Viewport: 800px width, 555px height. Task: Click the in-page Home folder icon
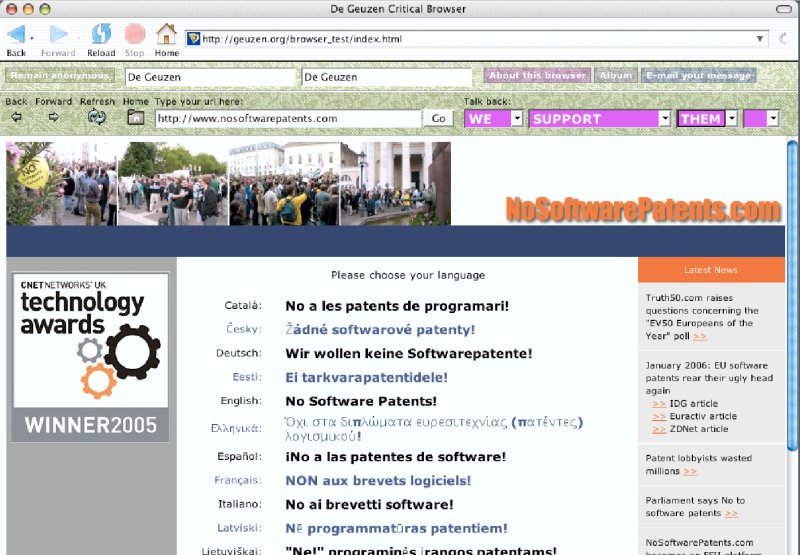tap(135, 117)
